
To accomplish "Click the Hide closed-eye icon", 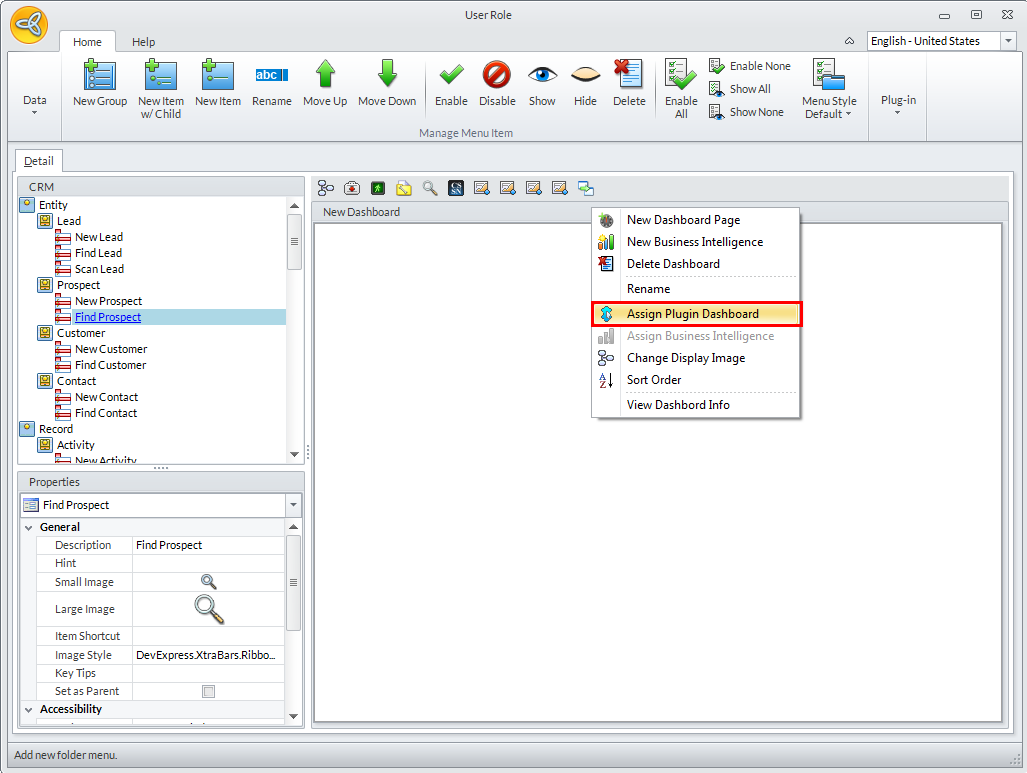I will coord(585,77).
